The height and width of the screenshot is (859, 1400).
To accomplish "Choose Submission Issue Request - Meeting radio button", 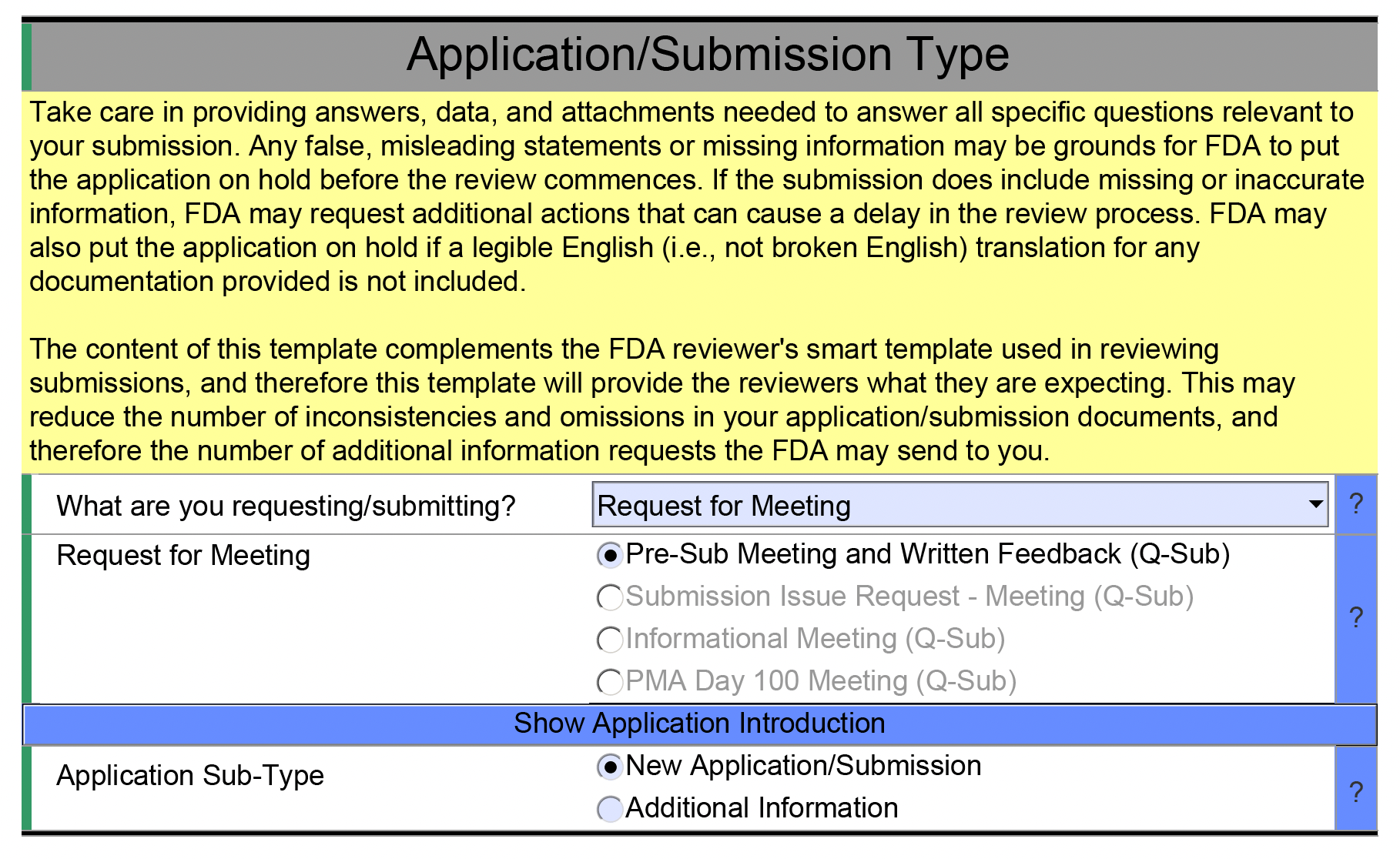I will tap(610, 597).
